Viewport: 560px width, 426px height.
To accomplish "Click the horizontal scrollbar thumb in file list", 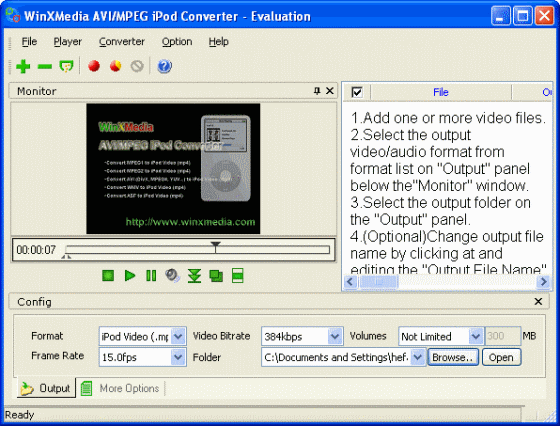I will tap(378, 282).
